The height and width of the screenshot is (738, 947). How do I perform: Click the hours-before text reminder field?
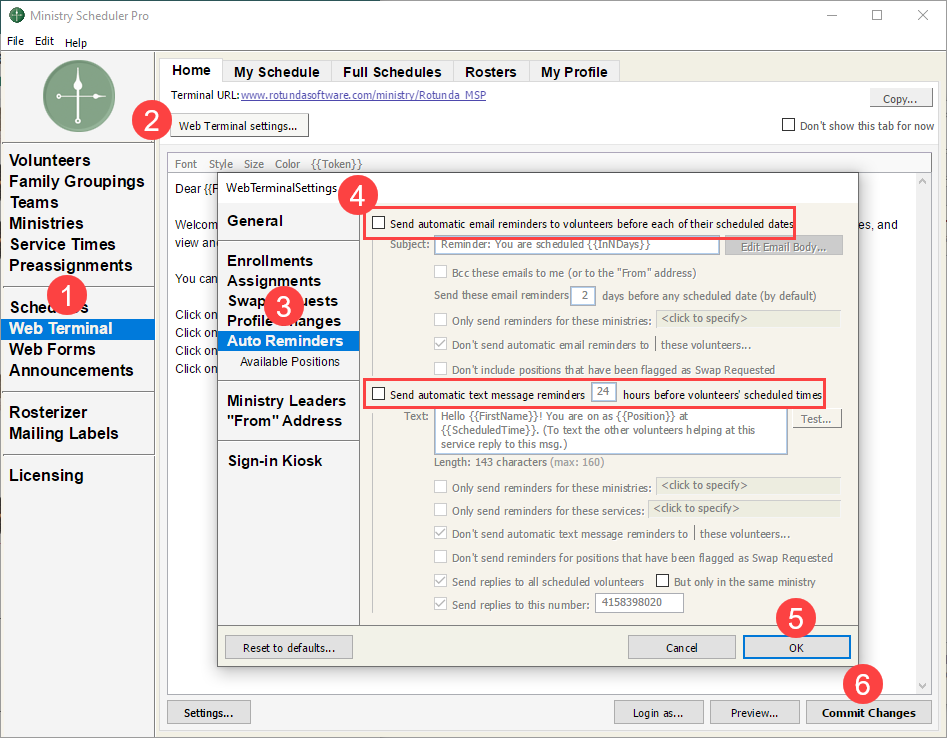(603, 393)
